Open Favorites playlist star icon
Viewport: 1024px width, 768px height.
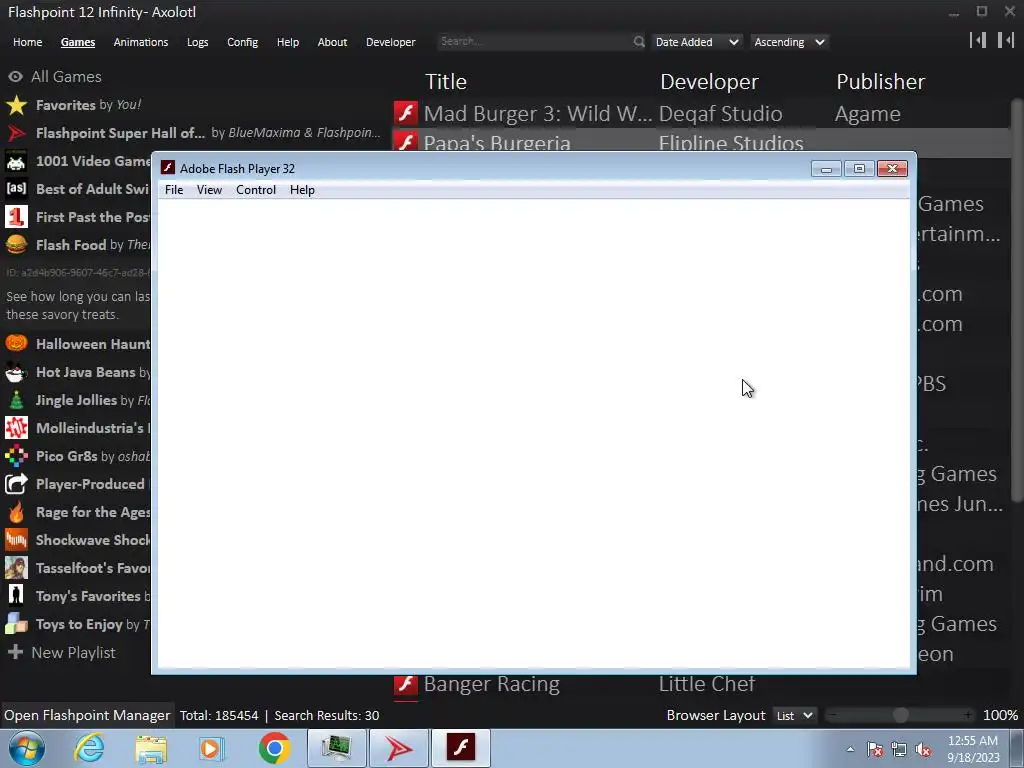16,105
